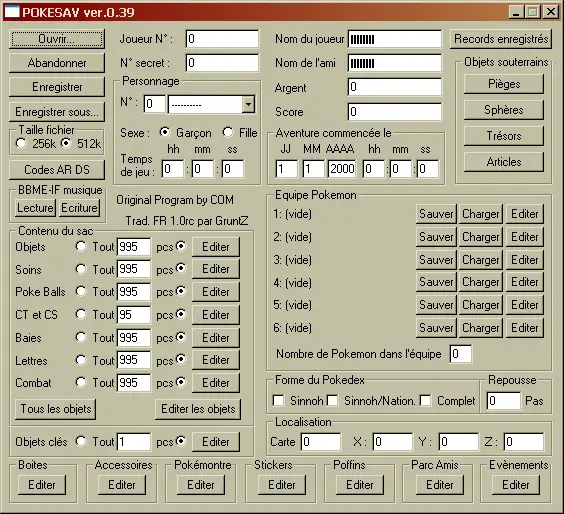564x514 pixels.
Task: Click the Carte map input field
Action: [x=321, y=442]
